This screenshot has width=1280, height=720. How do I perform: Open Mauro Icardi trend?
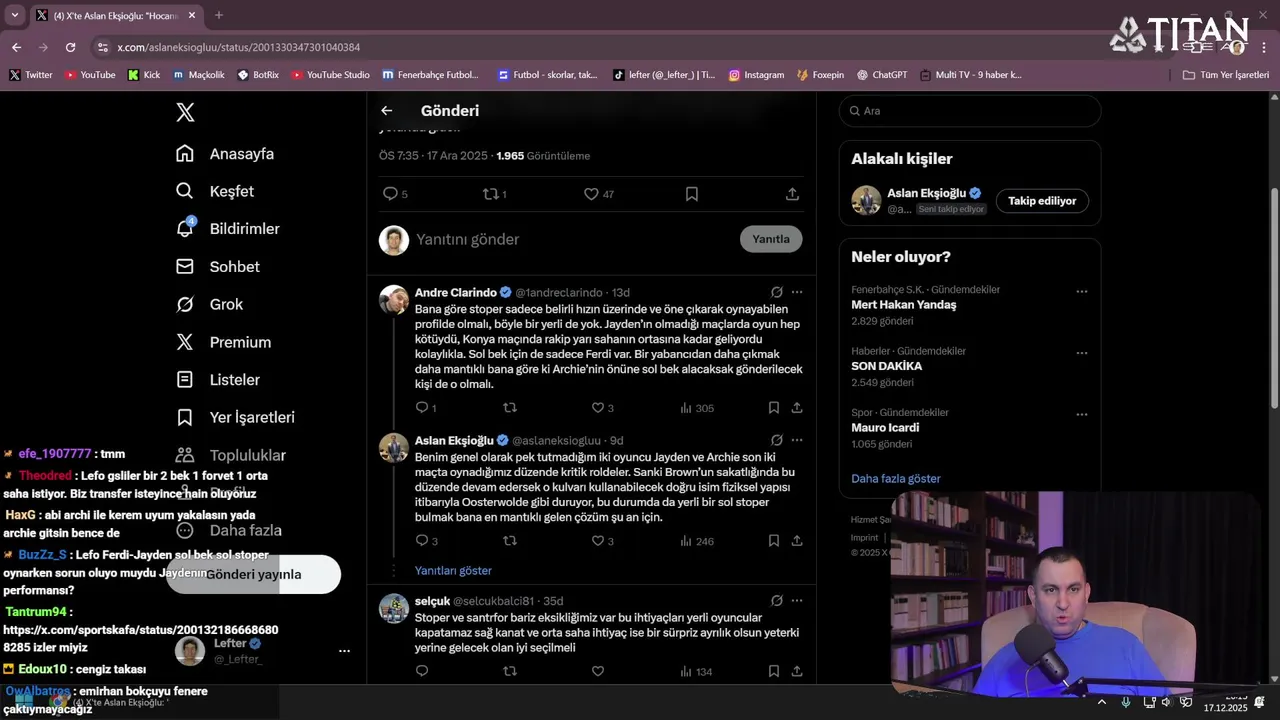point(885,428)
